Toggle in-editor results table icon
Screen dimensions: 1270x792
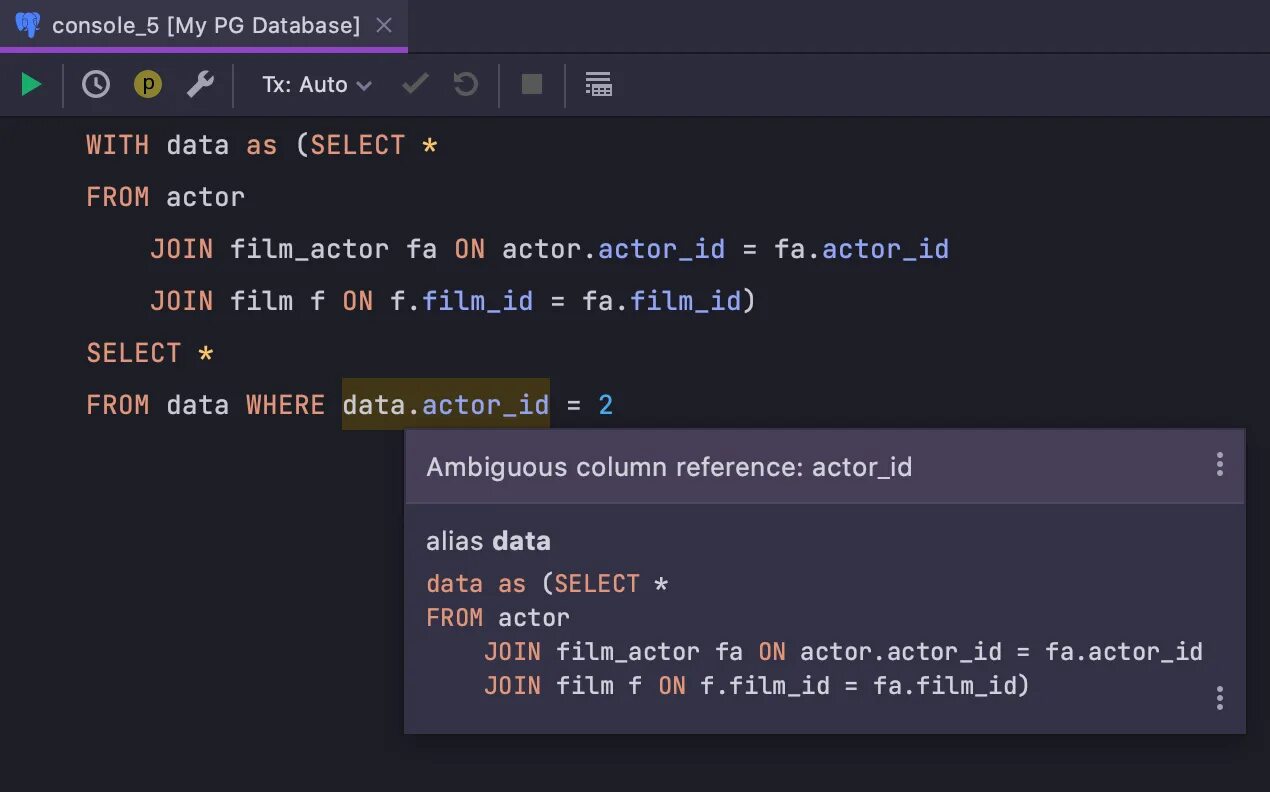pos(598,85)
